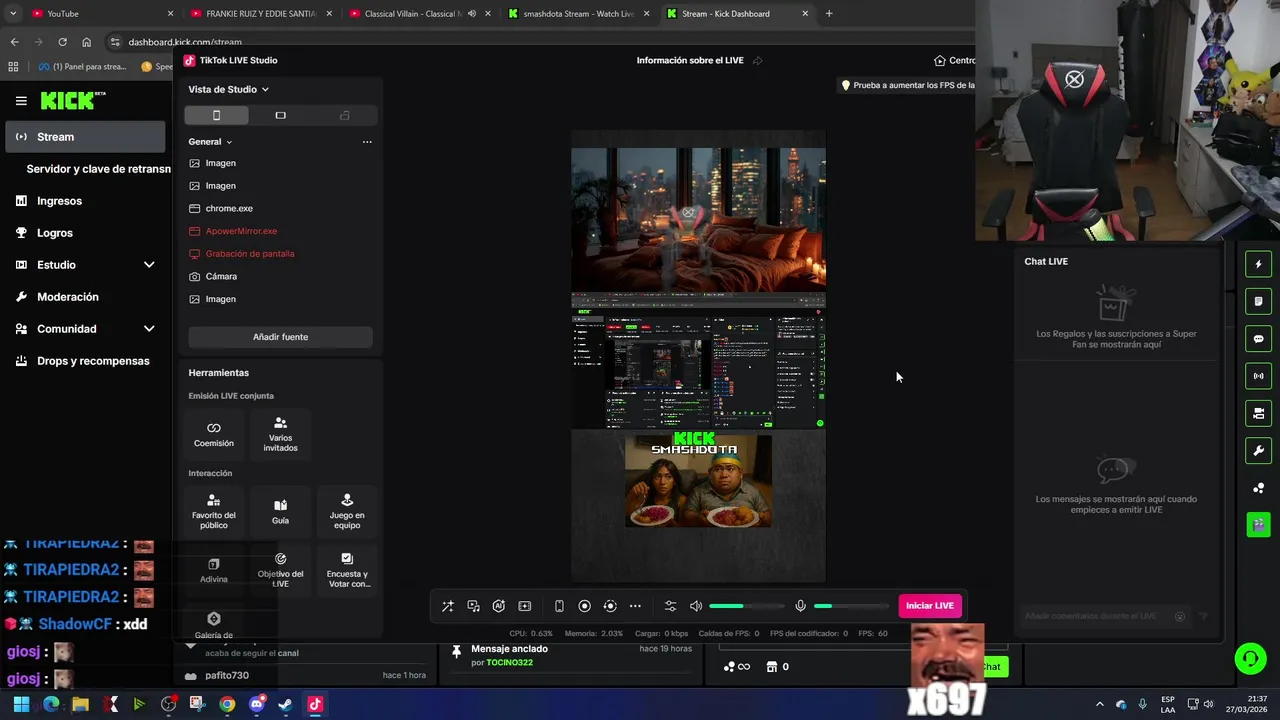Switch to smashdota Stream browser tab

579,14
